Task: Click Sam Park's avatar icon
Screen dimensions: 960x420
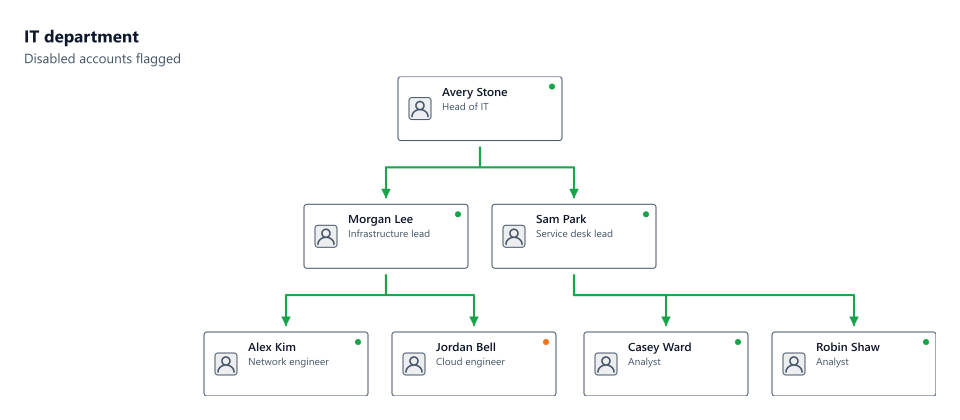Action: [514, 236]
